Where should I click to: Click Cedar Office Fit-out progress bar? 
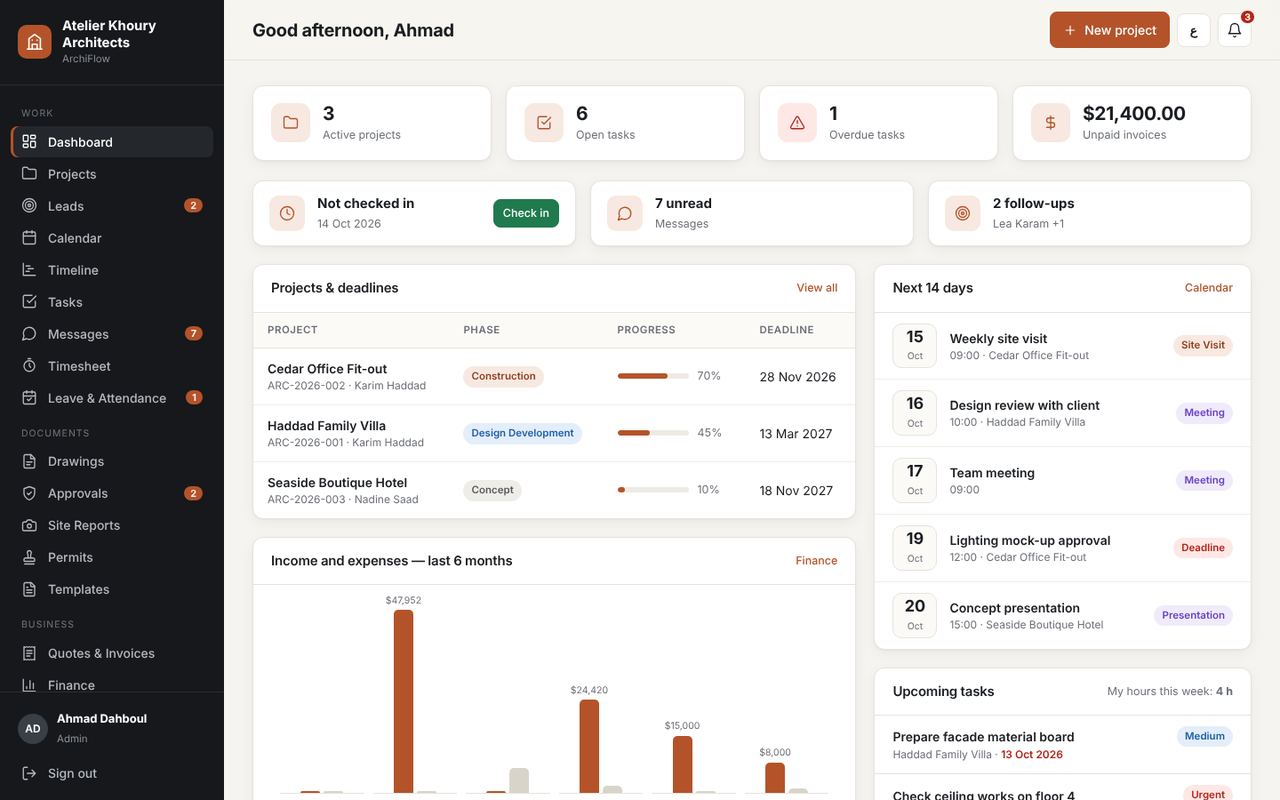(x=653, y=376)
